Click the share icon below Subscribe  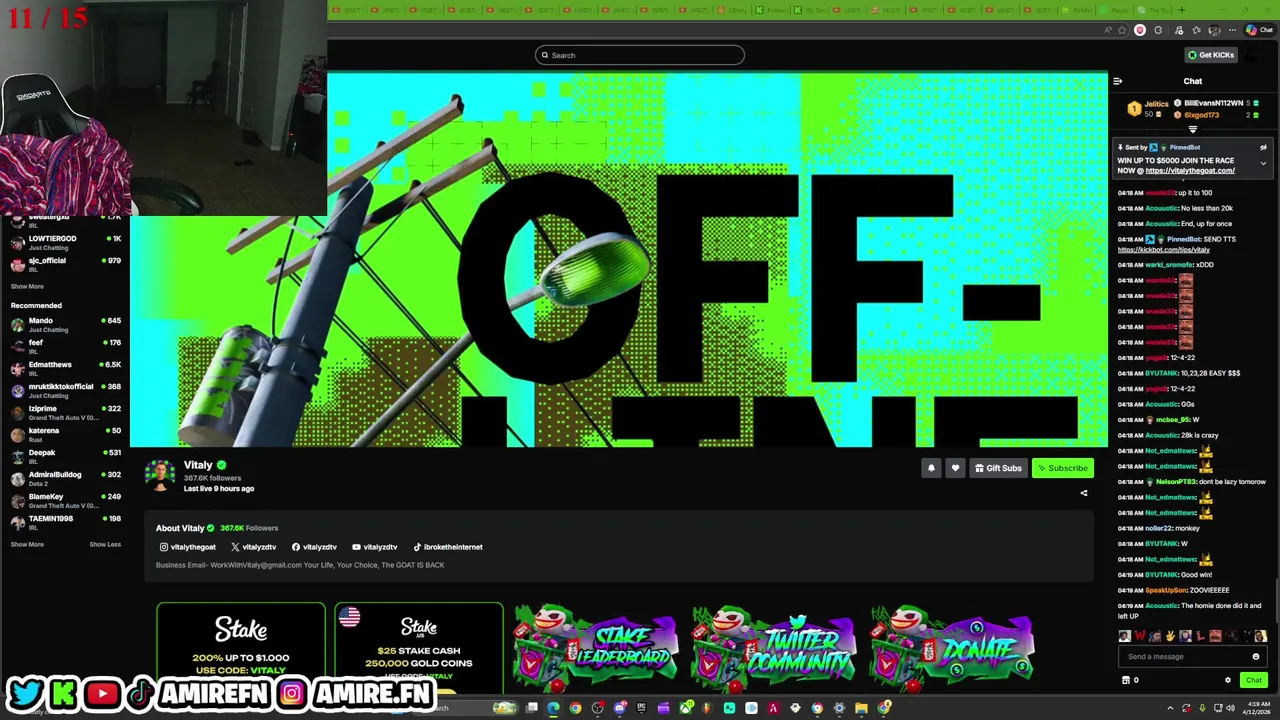tap(1084, 493)
